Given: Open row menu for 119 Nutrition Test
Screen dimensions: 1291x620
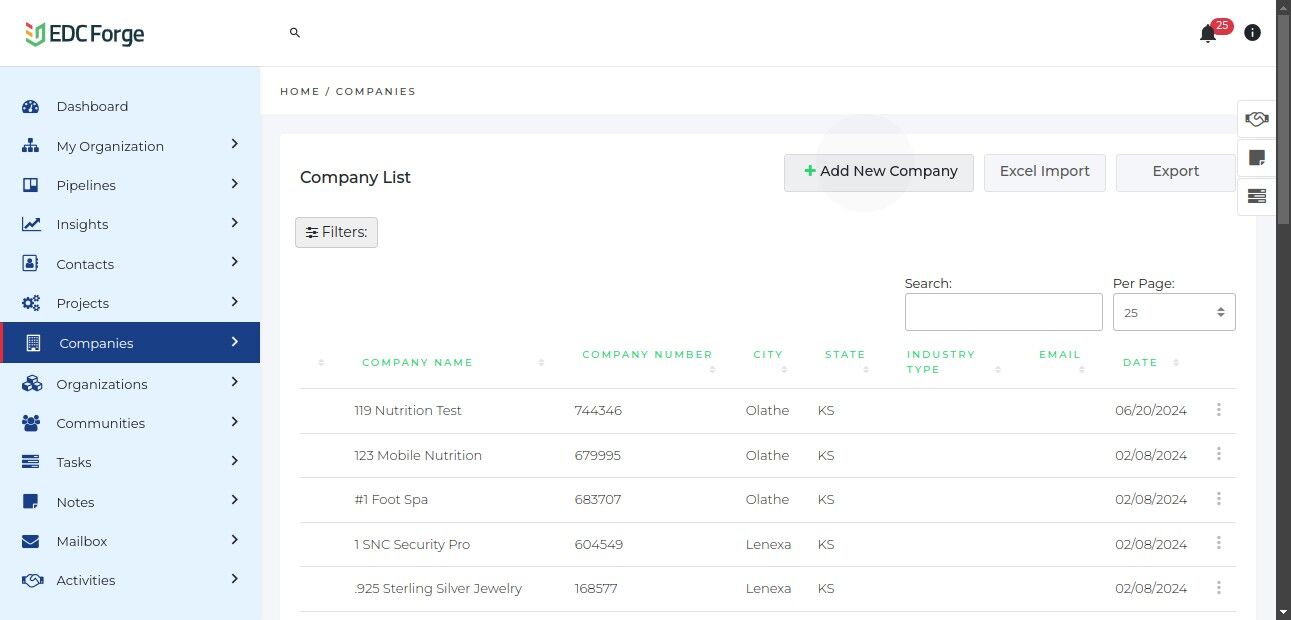Looking at the screenshot, I should (1219, 410).
